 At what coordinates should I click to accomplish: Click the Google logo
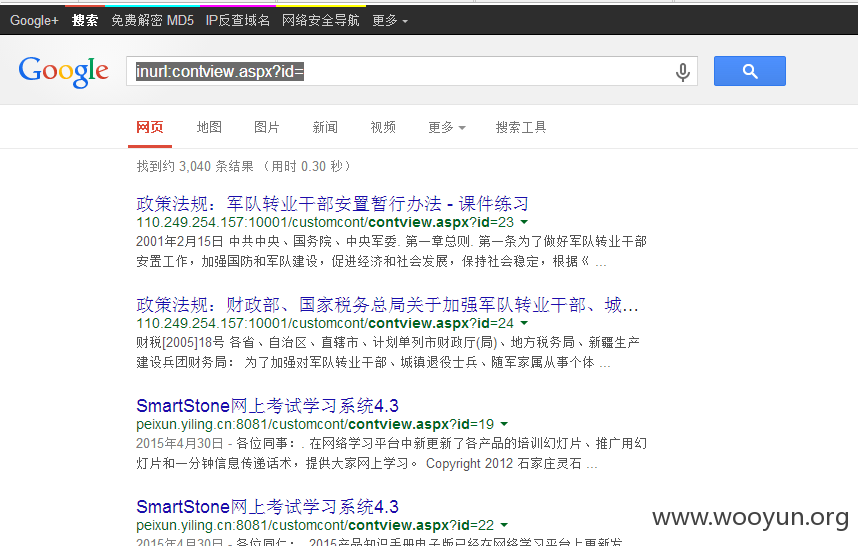63,71
